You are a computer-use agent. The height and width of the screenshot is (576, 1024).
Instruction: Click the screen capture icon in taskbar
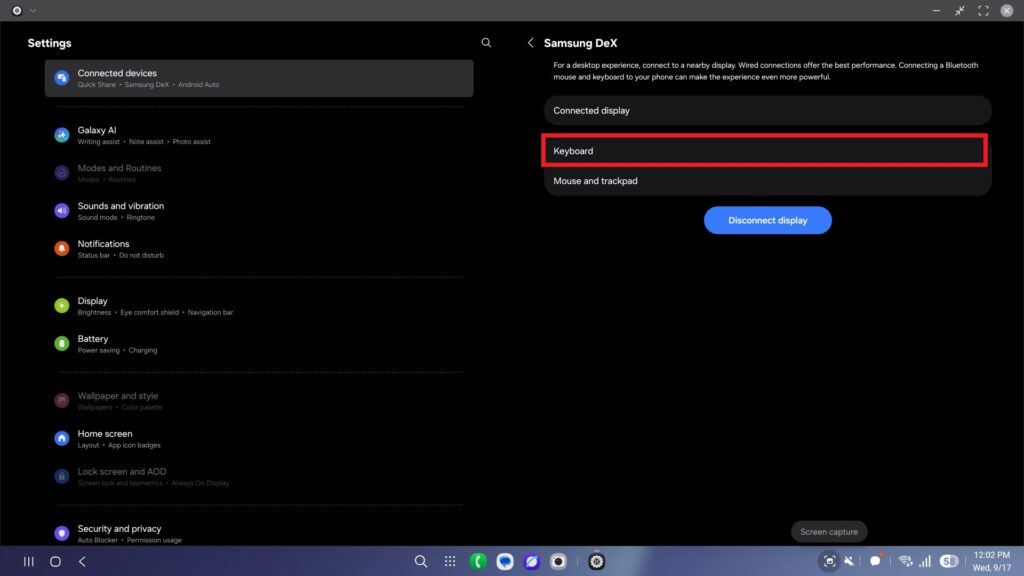[x=829, y=561]
